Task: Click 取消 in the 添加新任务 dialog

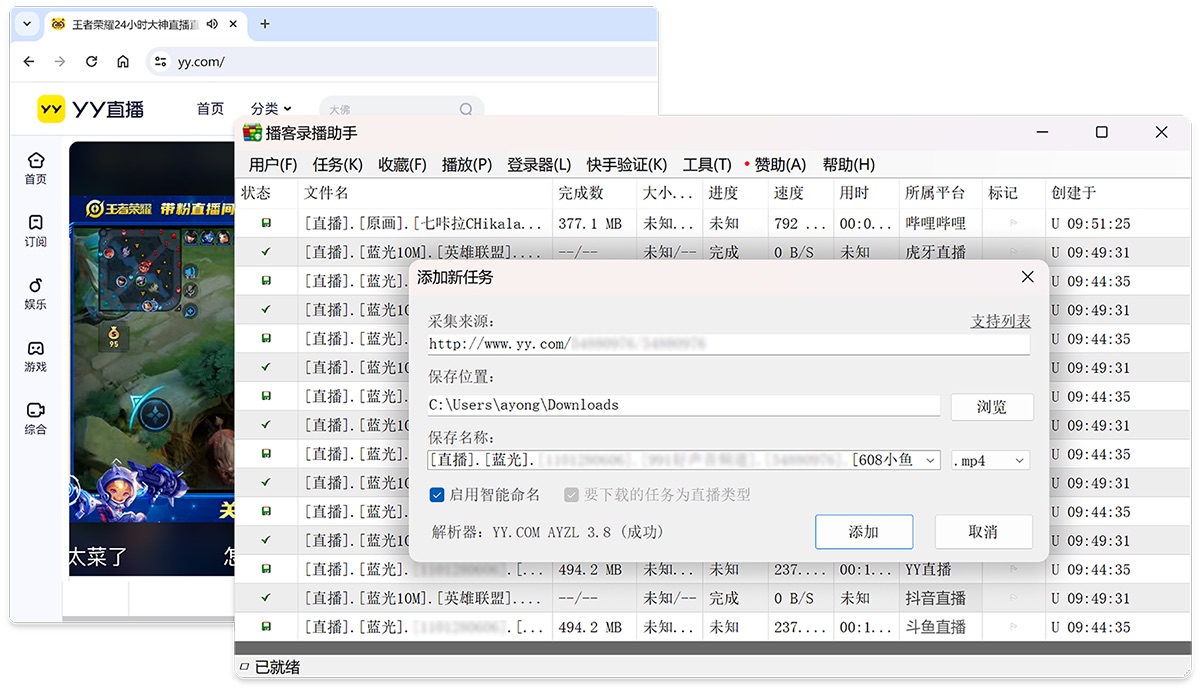Action: pos(983,532)
